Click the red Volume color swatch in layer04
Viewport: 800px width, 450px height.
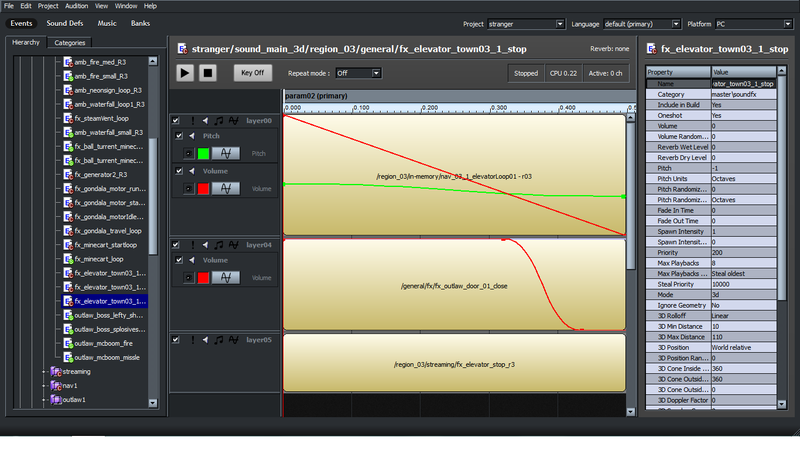pyautogui.click(x=203, y=278)
